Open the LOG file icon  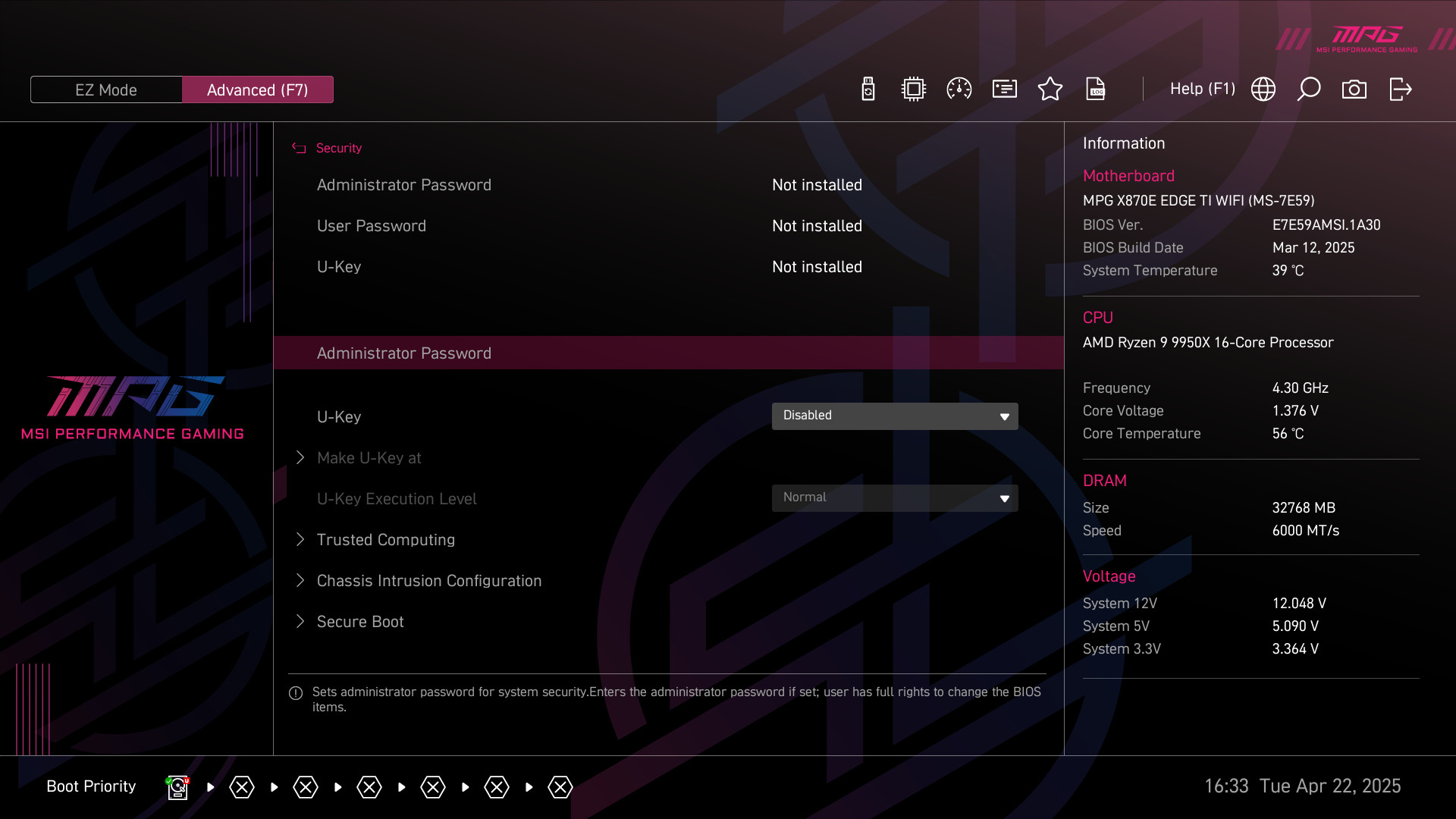coord(1096,89)
